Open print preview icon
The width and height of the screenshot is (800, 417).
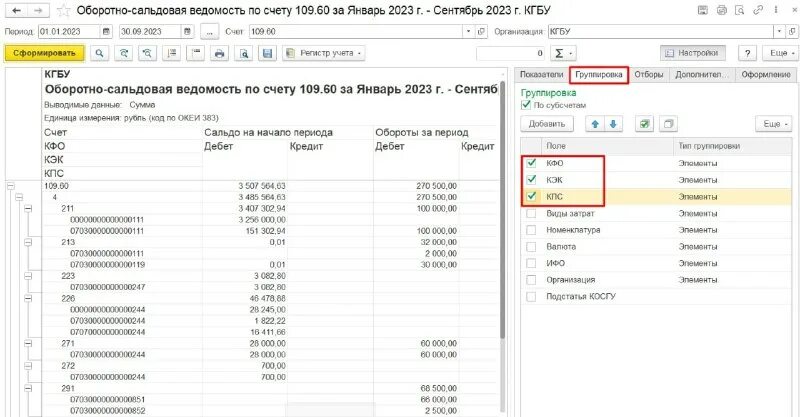(244, 53)
